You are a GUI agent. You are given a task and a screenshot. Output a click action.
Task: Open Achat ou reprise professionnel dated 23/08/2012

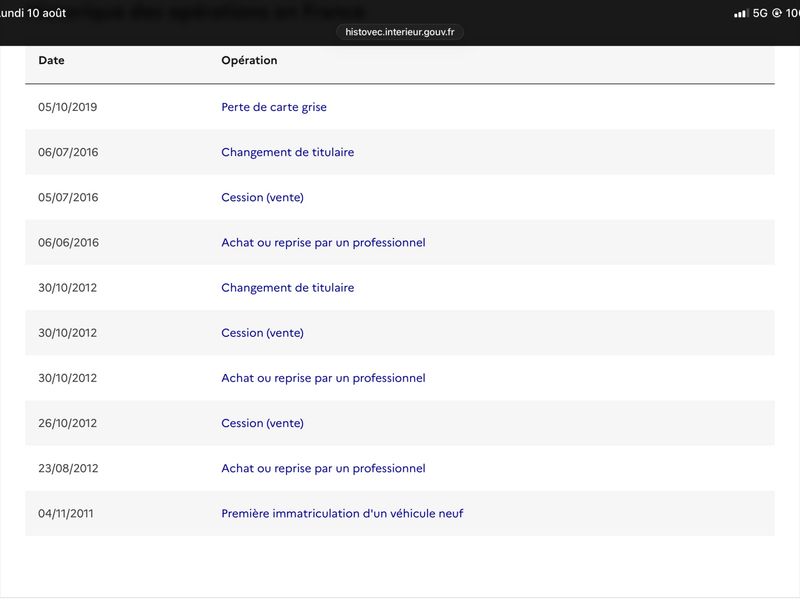pos(323,468)
